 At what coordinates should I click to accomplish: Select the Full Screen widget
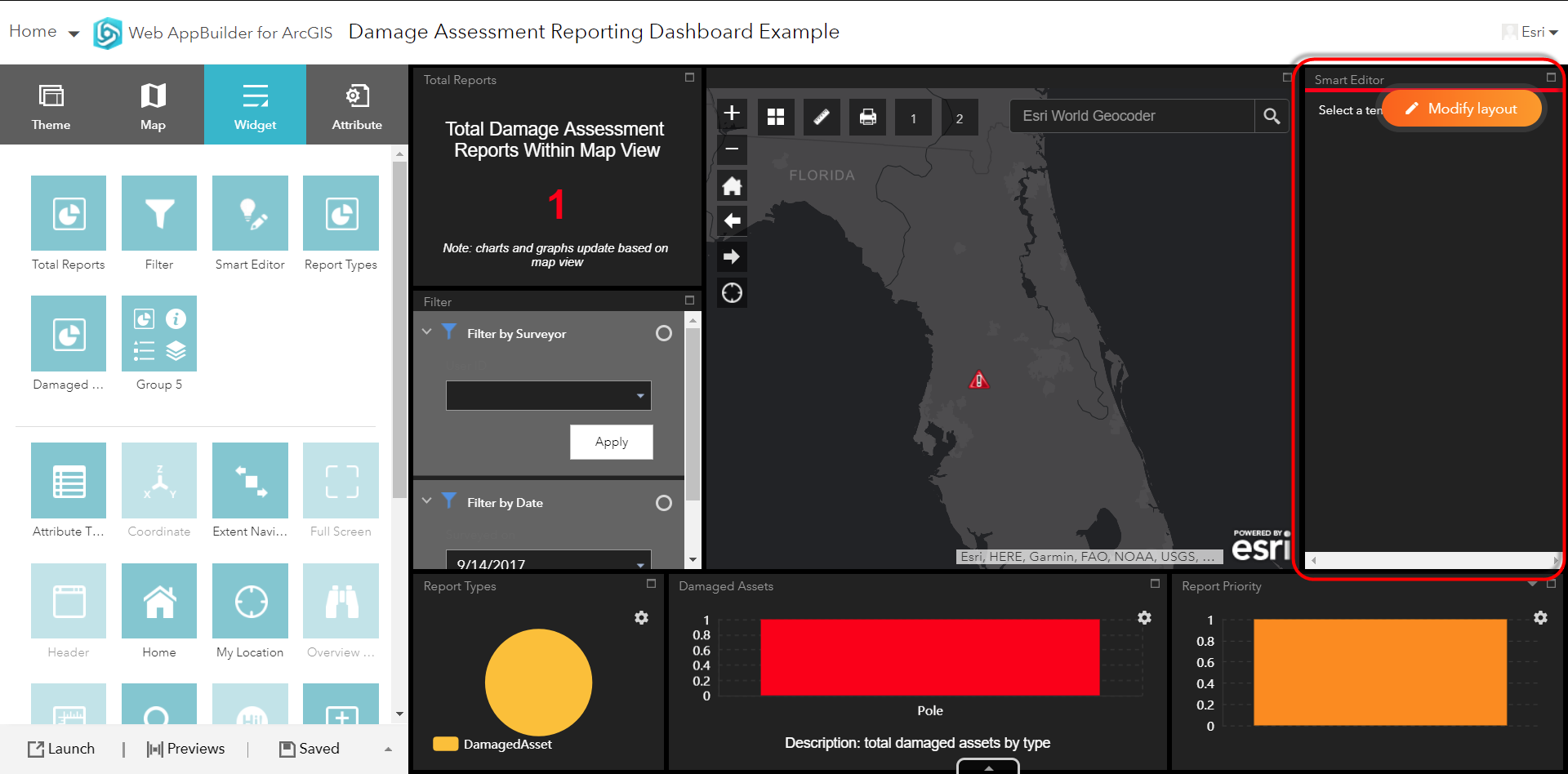coord(341,480)
